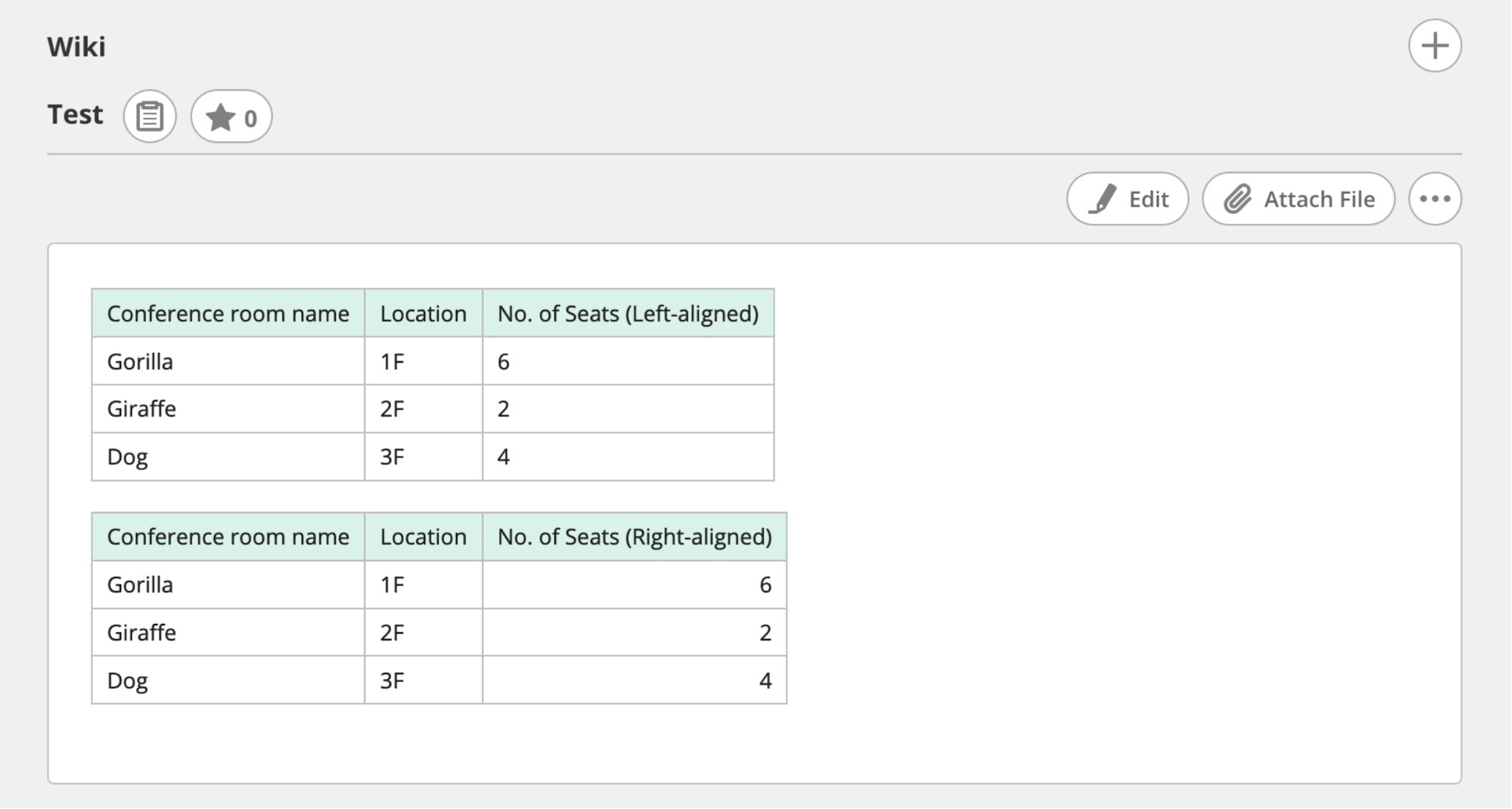The height and width of the screenshot is (809, 1512).
Task: Click right-aligned seat value 6
Action: (x=765, y=584)
